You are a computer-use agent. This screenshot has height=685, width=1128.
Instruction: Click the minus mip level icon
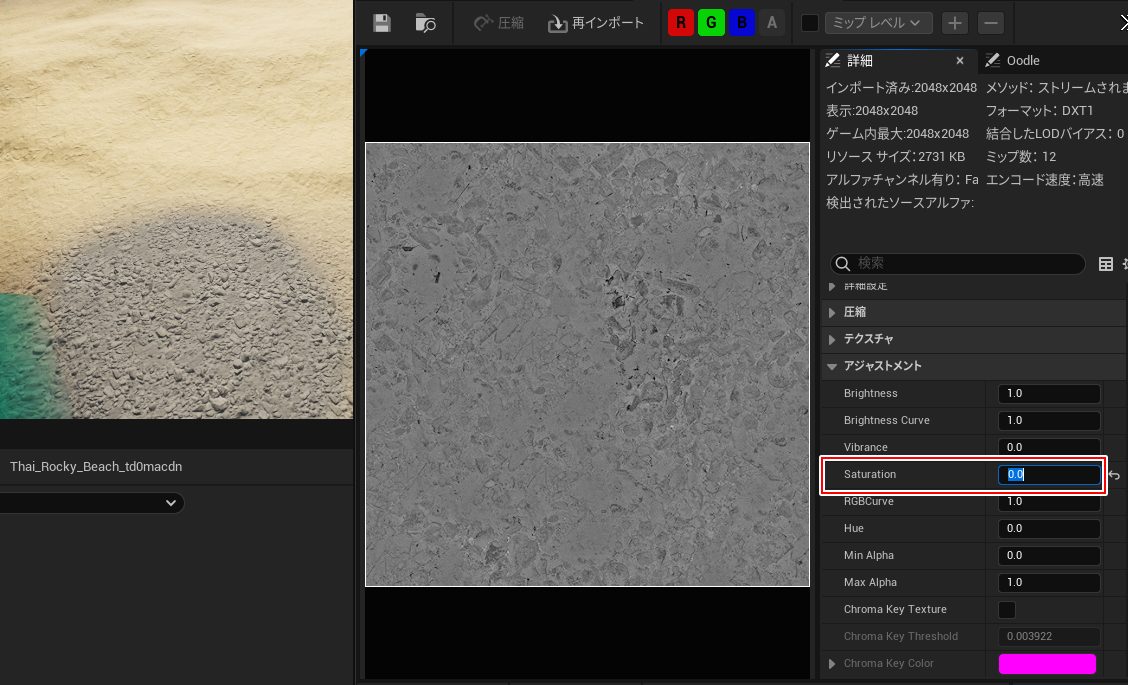(x=991, y=23)
